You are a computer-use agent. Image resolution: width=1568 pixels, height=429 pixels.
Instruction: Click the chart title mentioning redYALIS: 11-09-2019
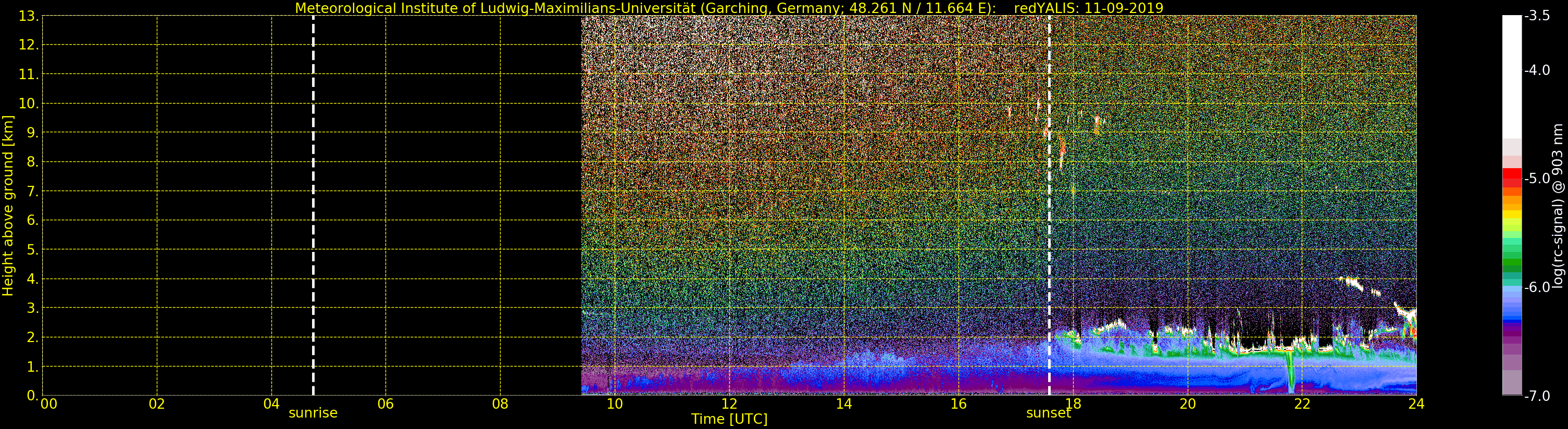click(x=729, y=8)
